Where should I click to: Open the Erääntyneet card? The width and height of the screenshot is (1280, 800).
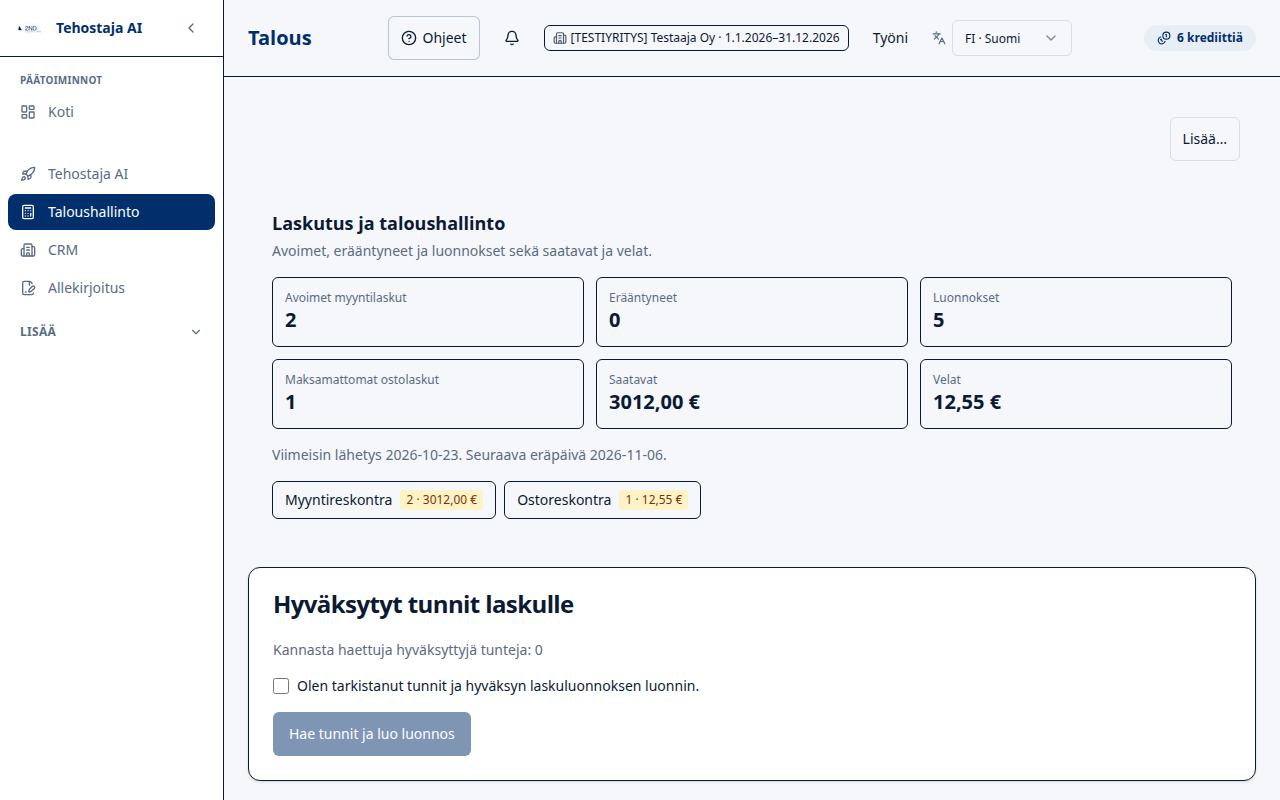pos(752,312)
